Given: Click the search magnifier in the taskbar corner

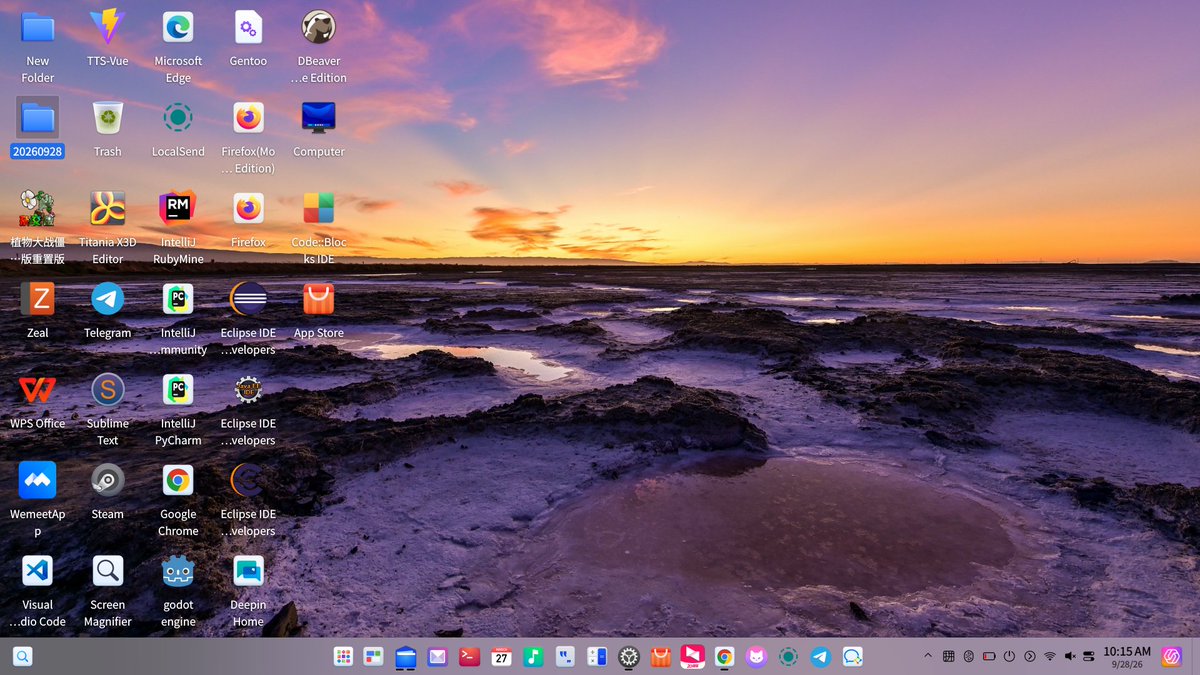Looking at the screenshot, I should [22, 657].
